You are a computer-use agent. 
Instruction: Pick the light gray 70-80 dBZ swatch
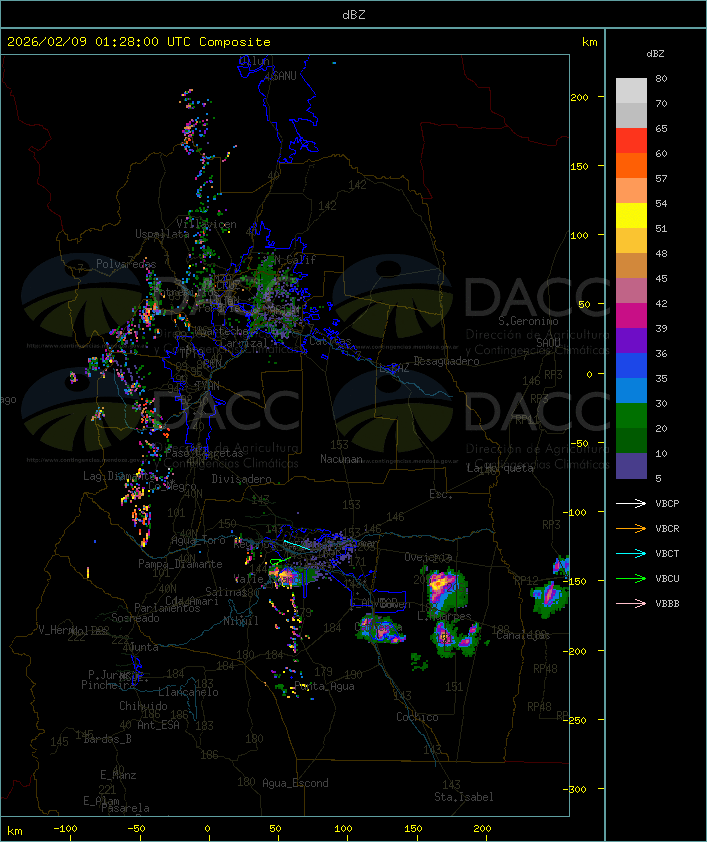(x=631, y=91)
